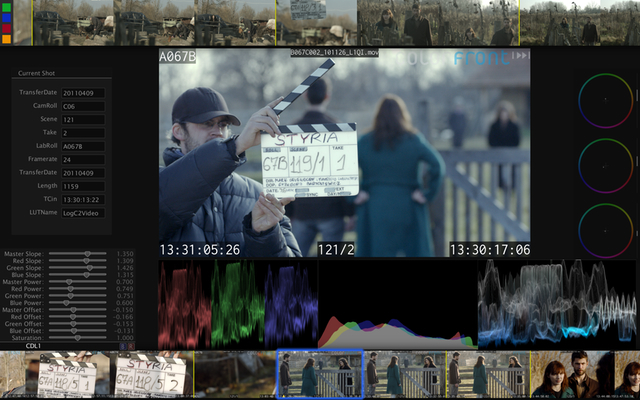Select the CDL1 tab label
640x400 pixels.
32,346
